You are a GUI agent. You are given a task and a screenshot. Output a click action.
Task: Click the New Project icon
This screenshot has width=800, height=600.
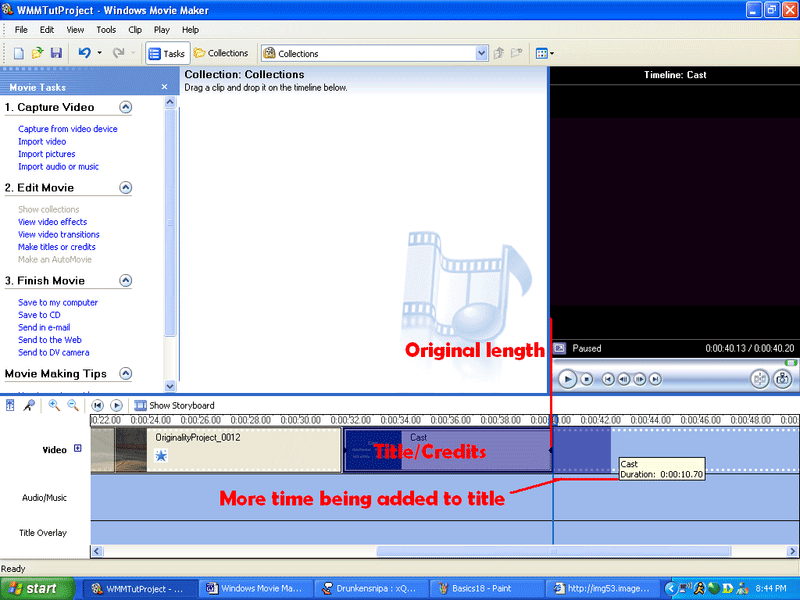click(x=18, y=53)
